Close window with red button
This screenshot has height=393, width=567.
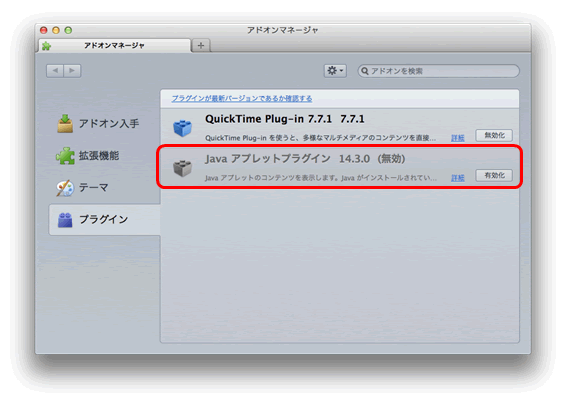(x=44, y=30)
